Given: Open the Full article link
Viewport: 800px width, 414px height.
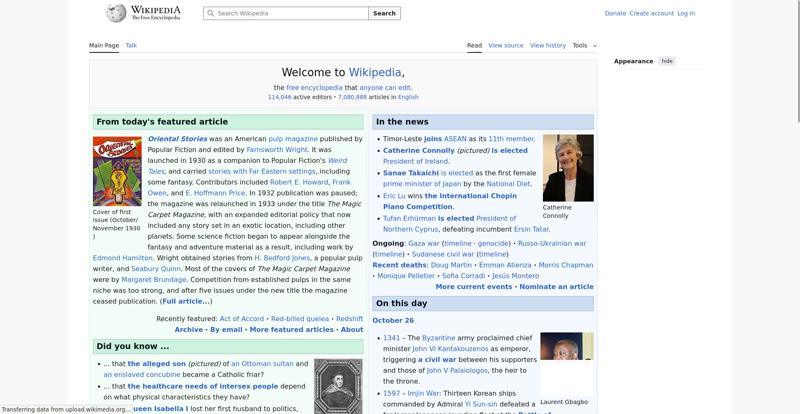Looking at the screenshot, I should (x=186, y=301).
